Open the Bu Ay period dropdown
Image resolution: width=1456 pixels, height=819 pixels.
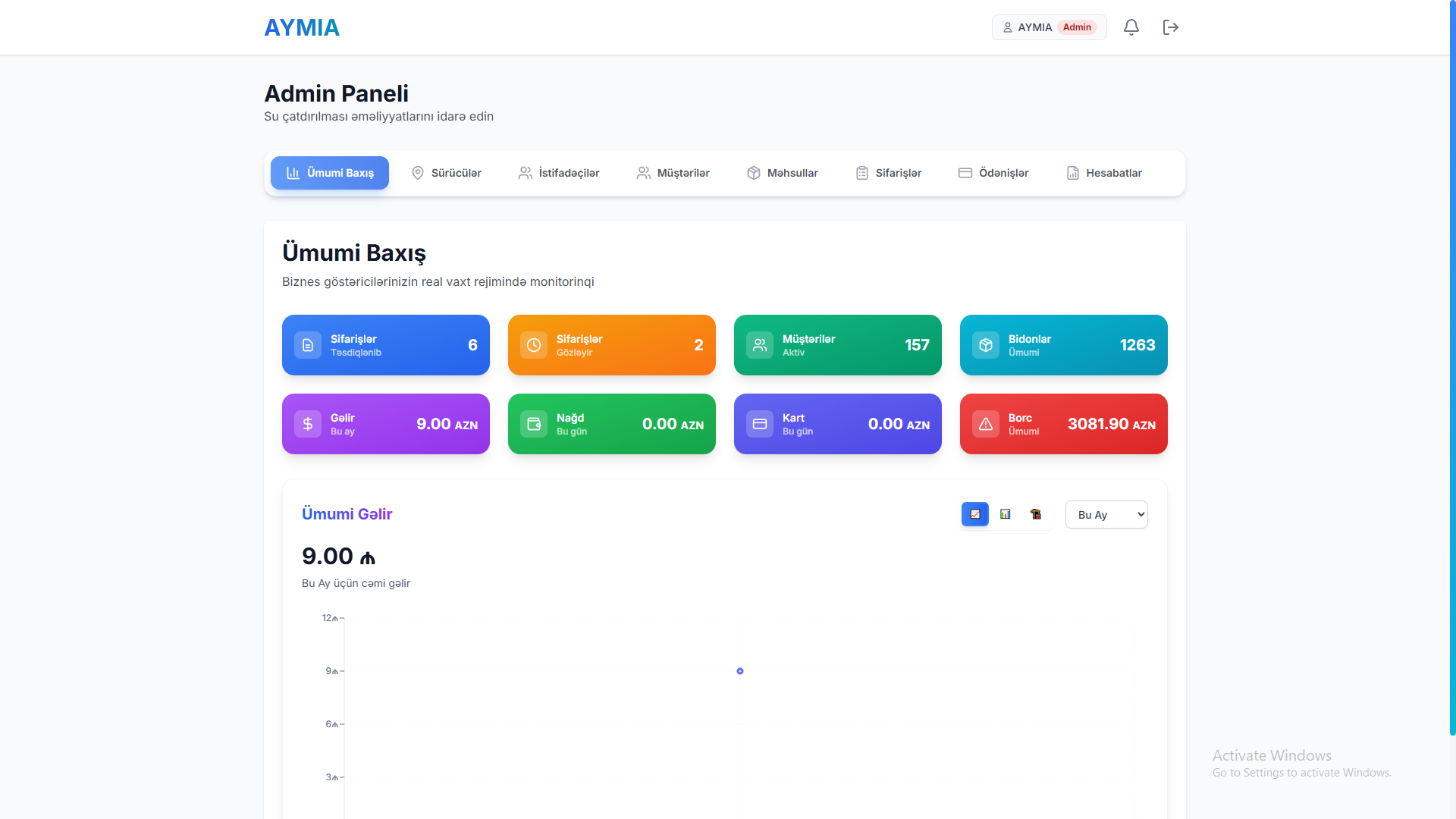[x=1106, y=514]
